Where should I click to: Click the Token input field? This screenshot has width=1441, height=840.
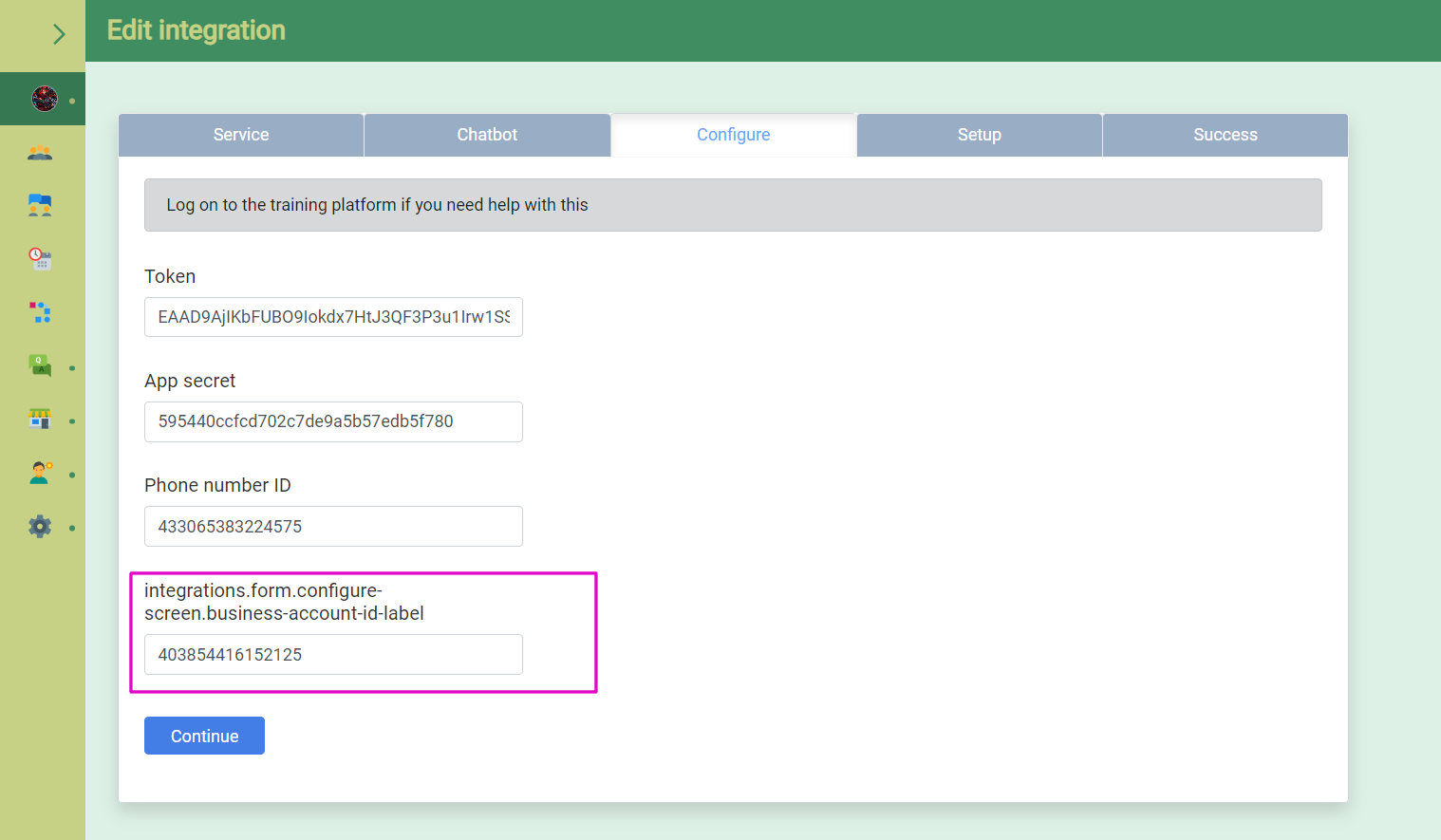pos(333,317)
